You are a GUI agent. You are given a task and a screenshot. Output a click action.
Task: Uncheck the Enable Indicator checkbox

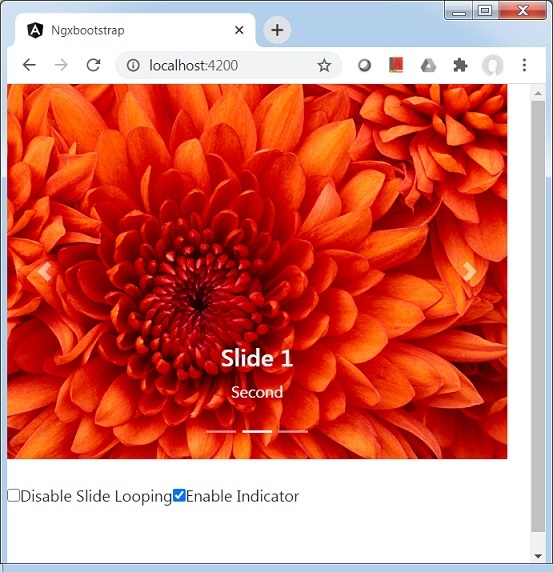pyautogui.click(x=179, y=496)
